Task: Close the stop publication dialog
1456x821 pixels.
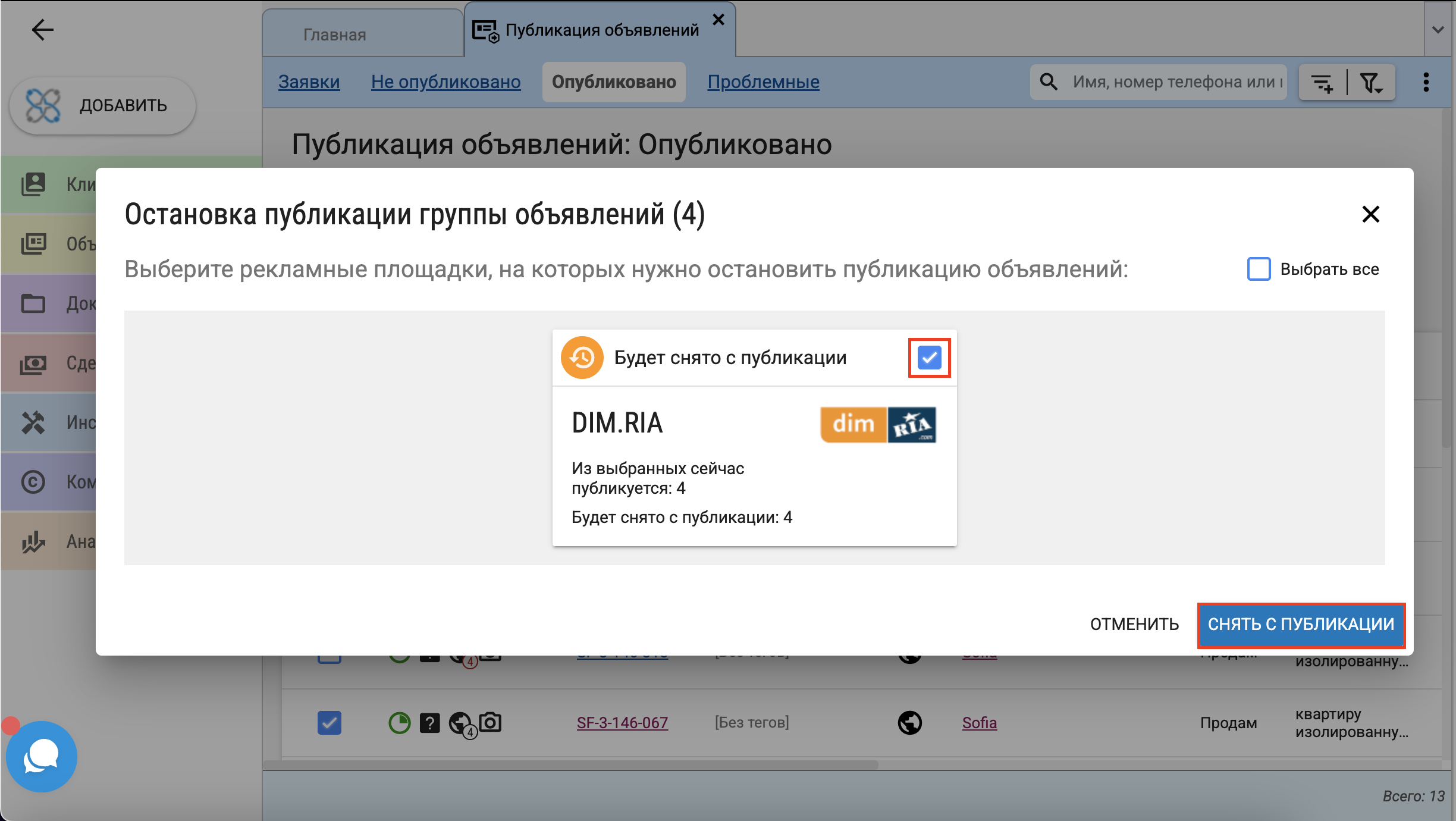Action: [1370, 214]
